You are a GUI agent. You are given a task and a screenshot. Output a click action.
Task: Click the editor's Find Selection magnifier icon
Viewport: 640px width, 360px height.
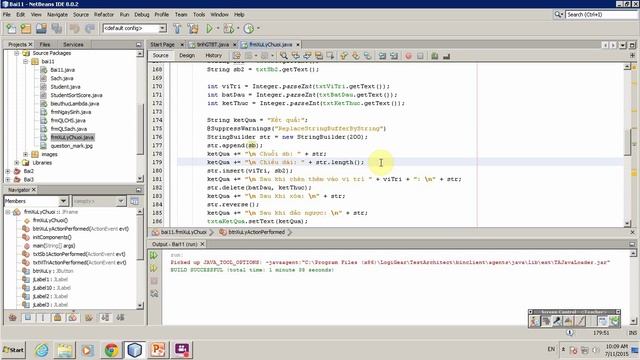tap(284, 56)
